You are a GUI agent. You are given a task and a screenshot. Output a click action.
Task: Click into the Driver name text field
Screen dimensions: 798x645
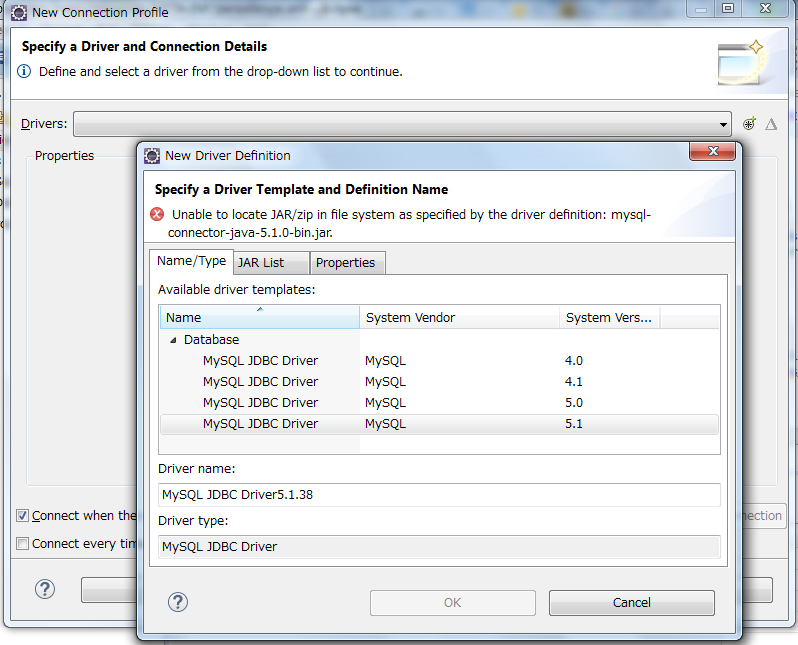[x=439, y=495]
